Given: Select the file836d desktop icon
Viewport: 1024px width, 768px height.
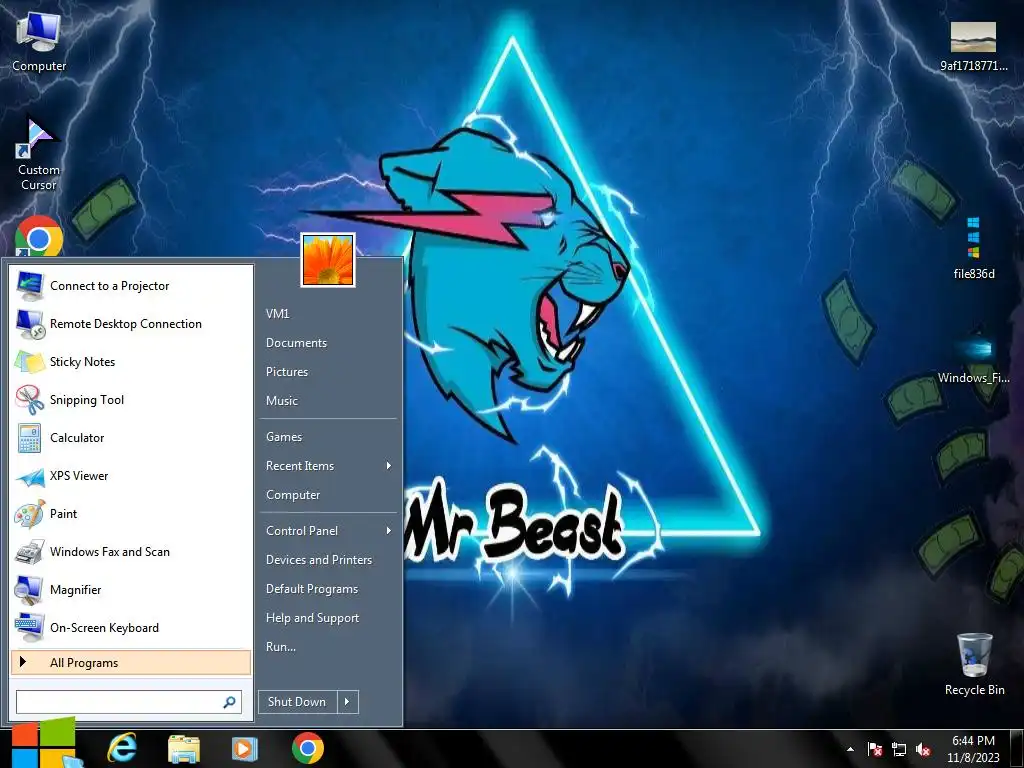Looking at the screenshot, I should [973, 248].
